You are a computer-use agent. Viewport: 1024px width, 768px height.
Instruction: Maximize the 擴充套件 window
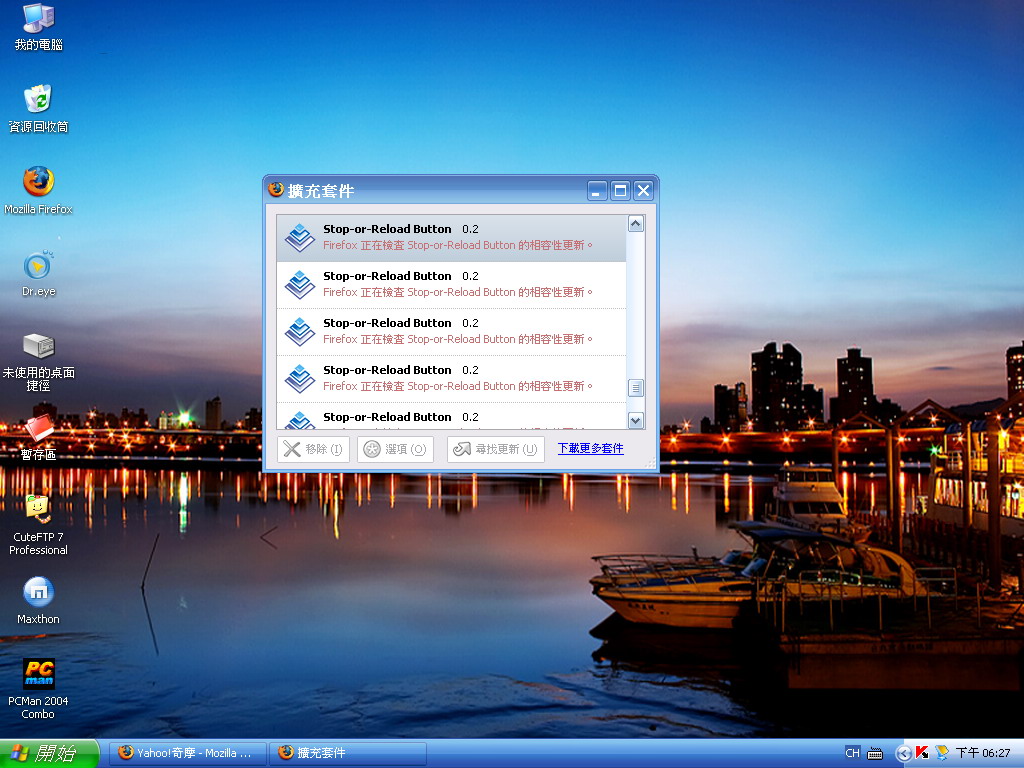click(620, 191)
